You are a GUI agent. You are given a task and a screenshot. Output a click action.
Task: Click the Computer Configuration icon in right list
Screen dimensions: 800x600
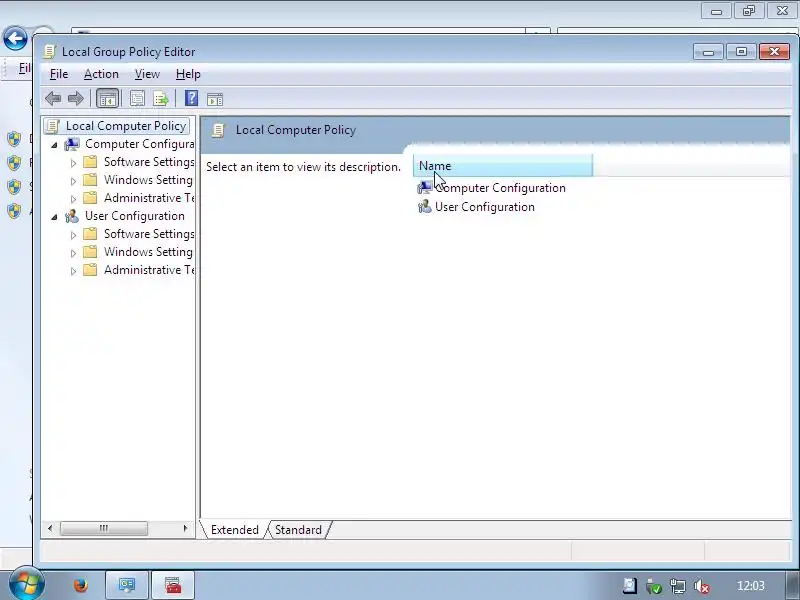tap(424, 188)
